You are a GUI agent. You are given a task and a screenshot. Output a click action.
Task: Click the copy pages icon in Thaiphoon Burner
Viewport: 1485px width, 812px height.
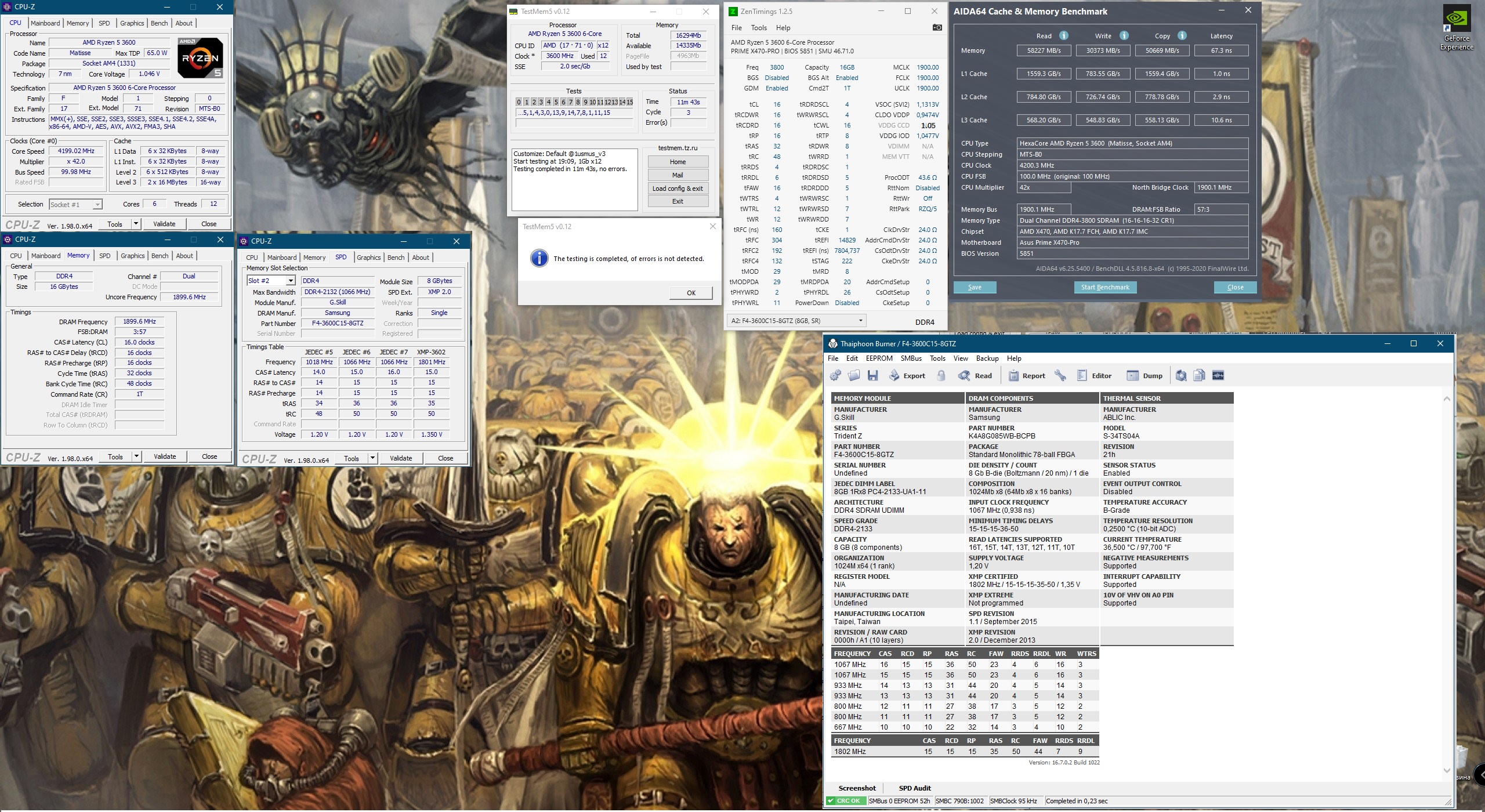pyautogui.click(x=1200, y=376)
